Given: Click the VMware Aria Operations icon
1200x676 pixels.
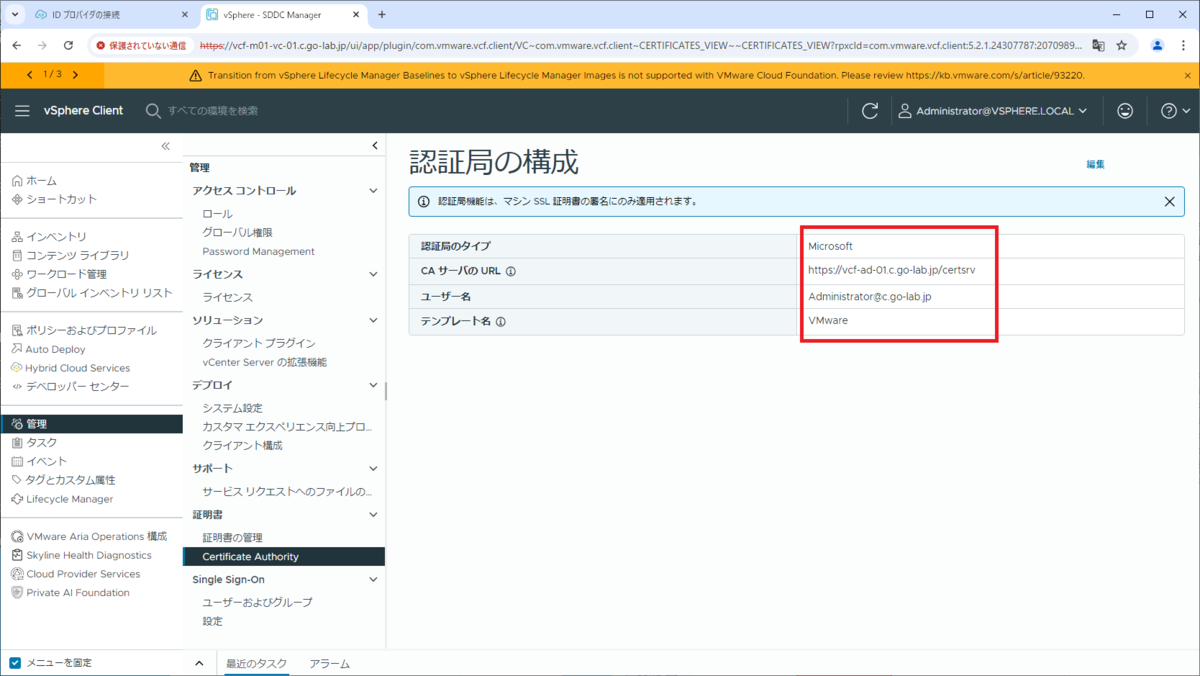Looking at the screenshot, I should [x=17, y=537].
